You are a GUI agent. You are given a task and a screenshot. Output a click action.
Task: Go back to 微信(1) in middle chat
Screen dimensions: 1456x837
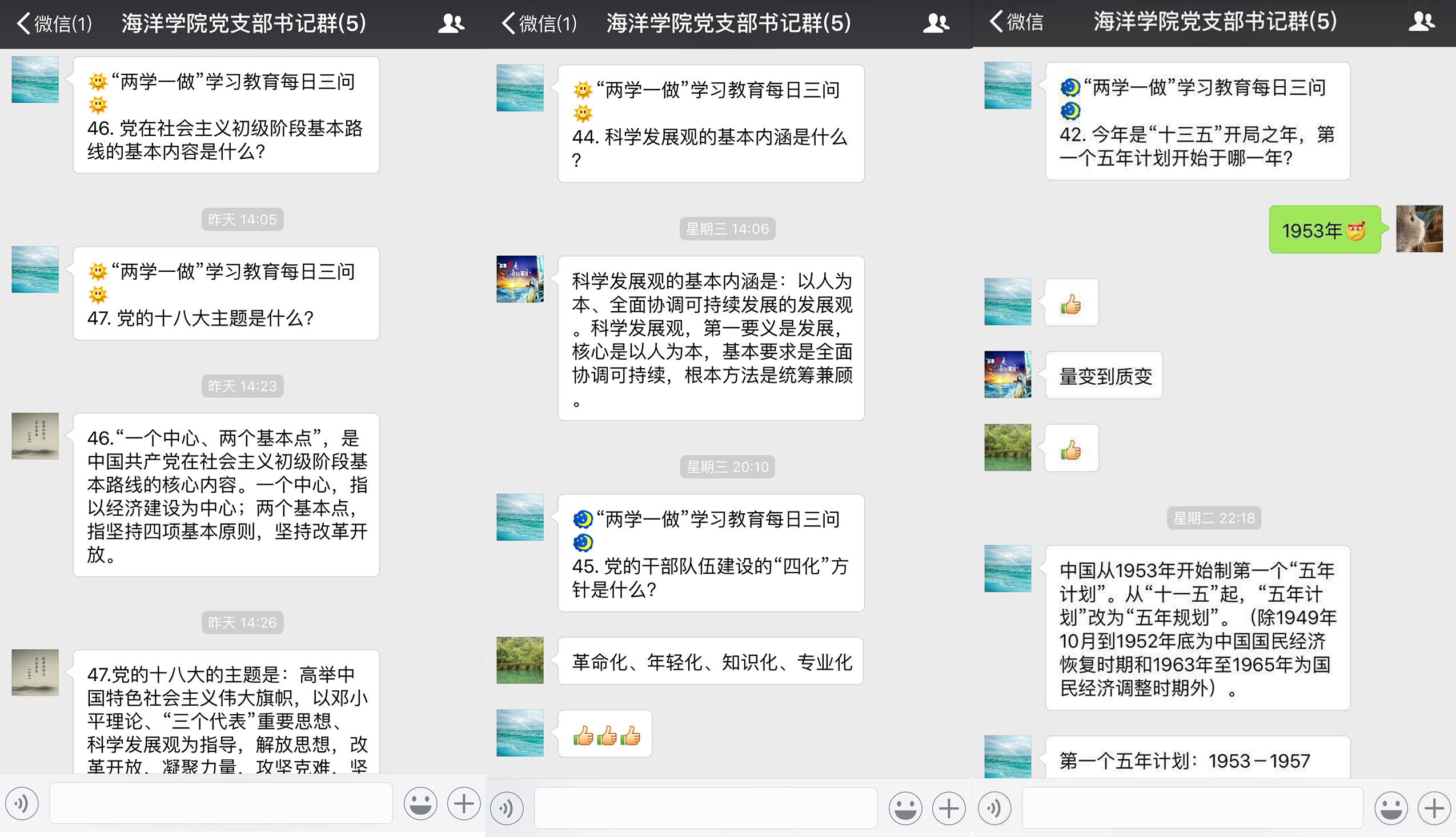(x=539, y=23)
